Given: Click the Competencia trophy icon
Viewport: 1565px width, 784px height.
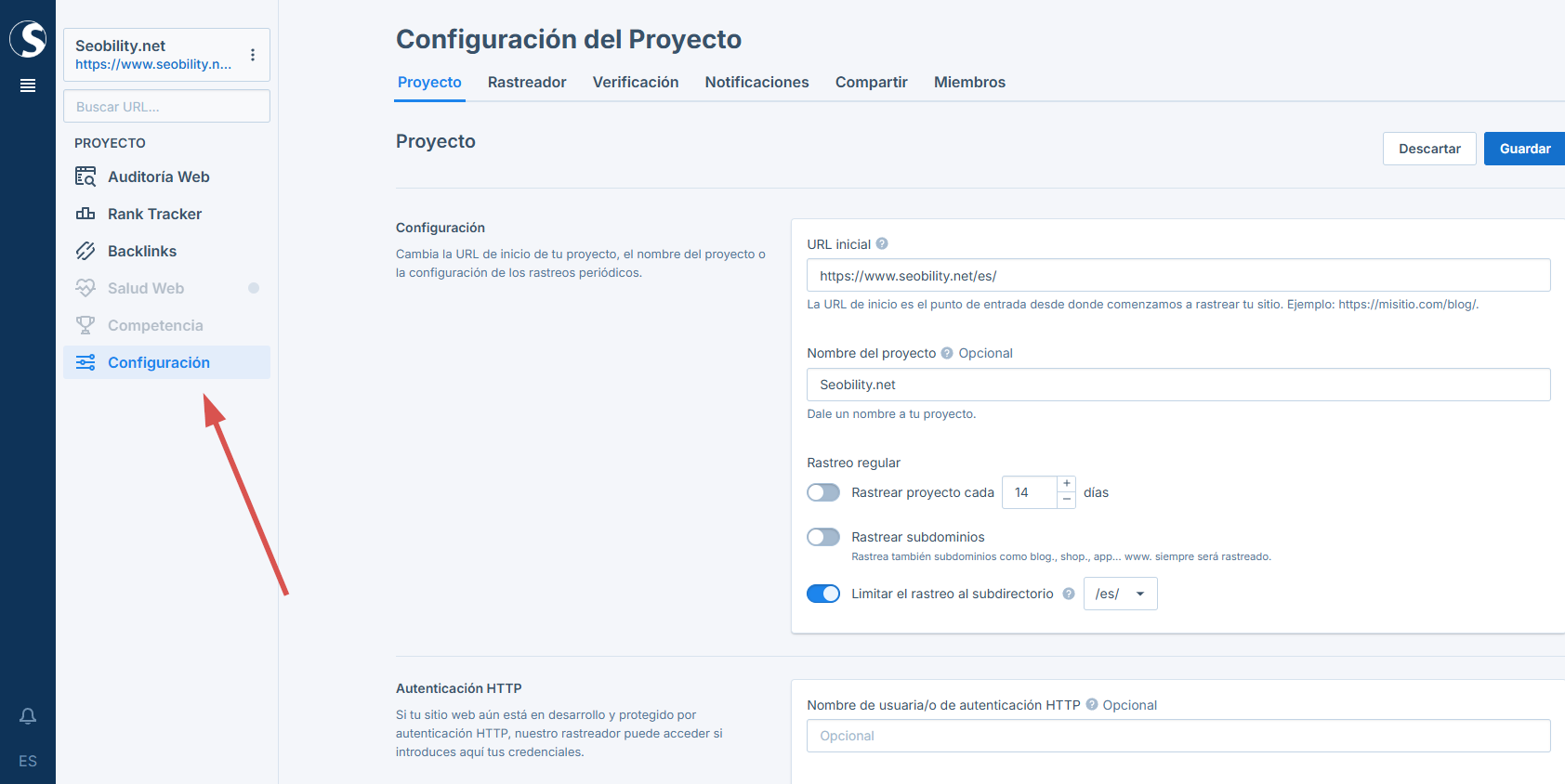Looking at the screenshot, I should (85, 325).
